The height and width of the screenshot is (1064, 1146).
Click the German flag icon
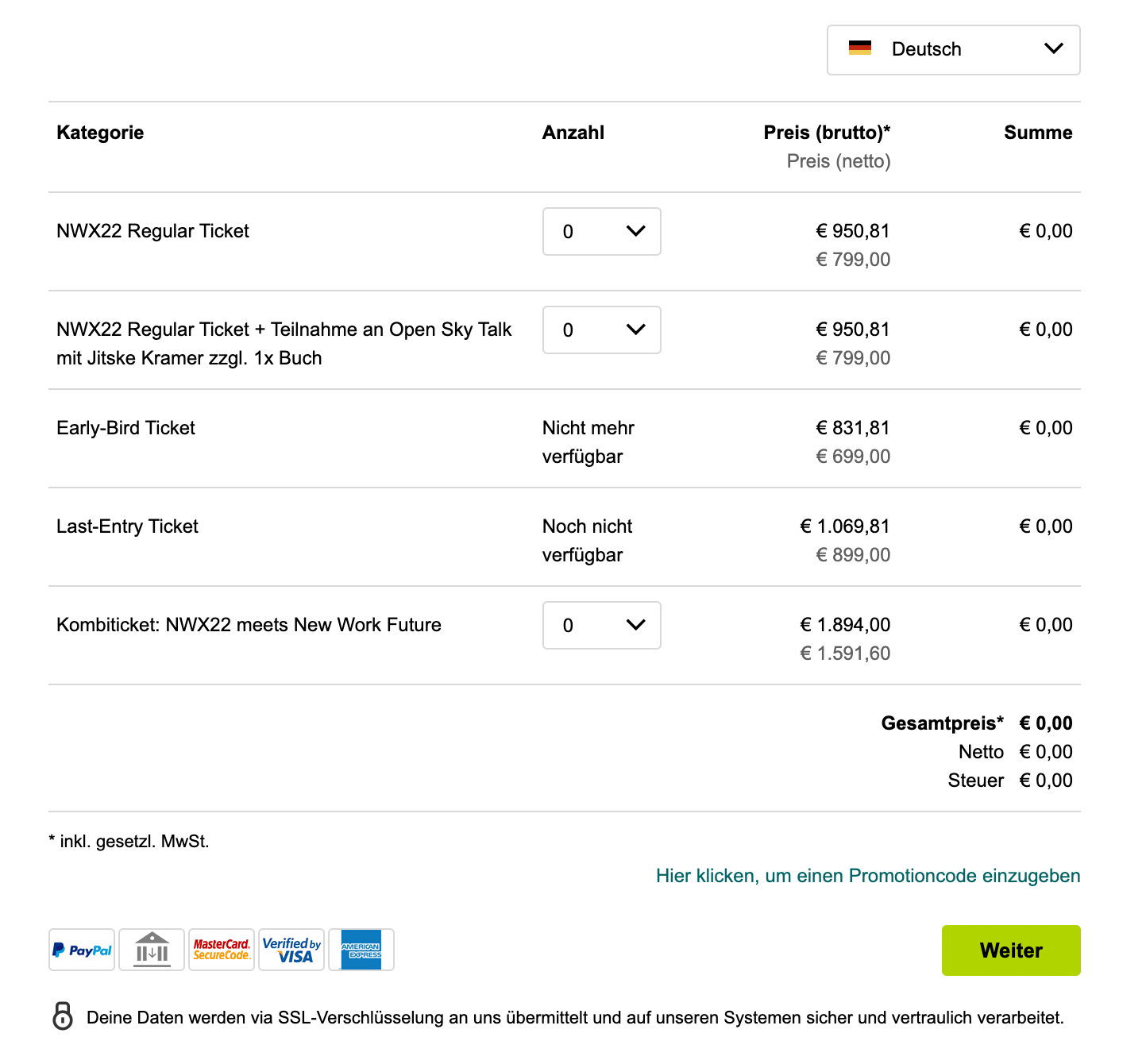[860, 48]
